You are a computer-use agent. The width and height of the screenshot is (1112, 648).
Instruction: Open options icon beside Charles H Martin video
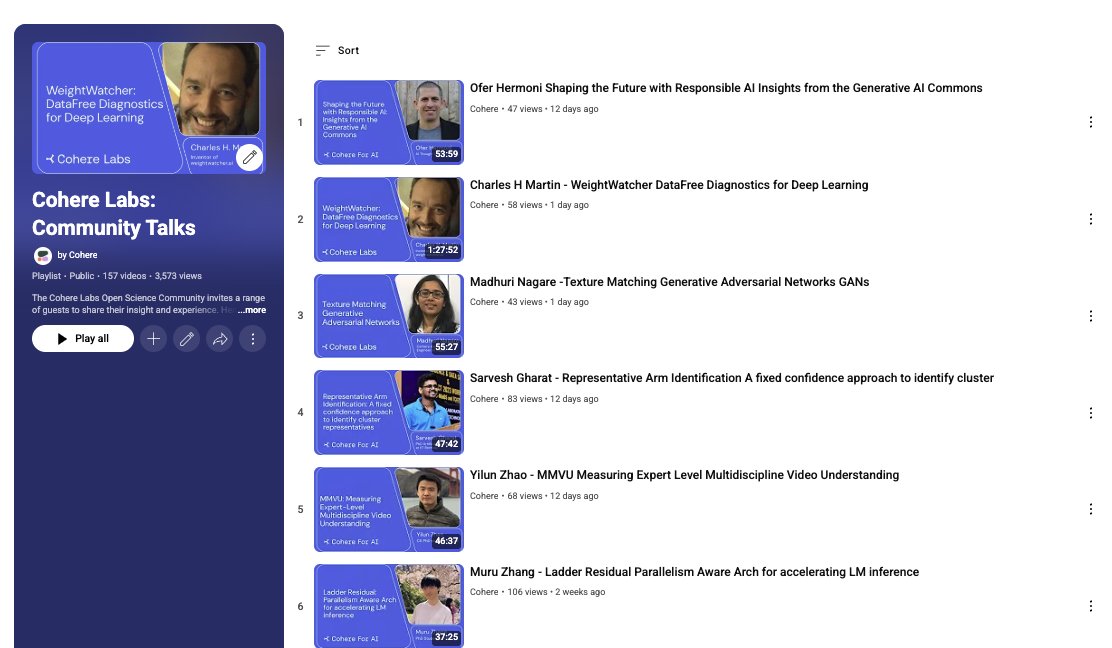click(1090, 218)
